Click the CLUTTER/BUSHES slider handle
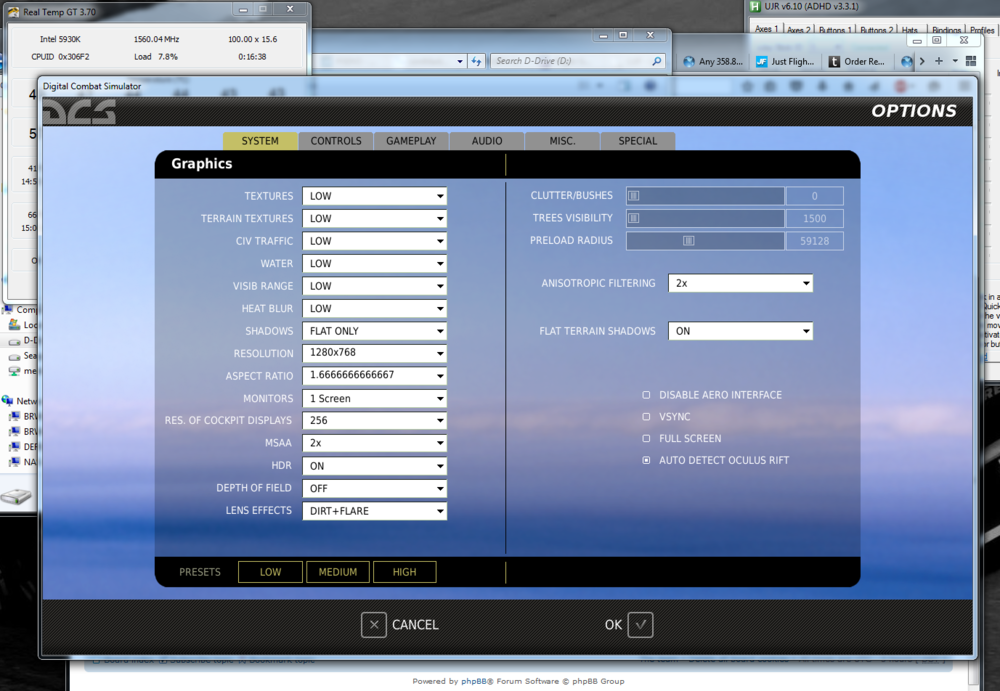The width and height of the screenshot is (1000, 691). (x=633, y=196)
